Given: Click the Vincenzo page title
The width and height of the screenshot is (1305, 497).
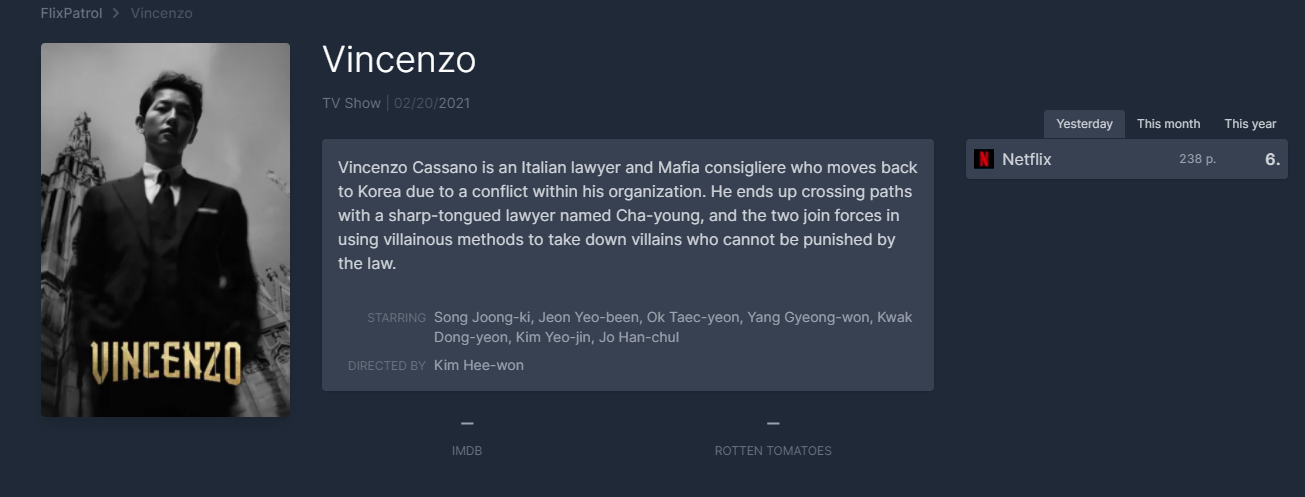Looking at the screenshot, I should (x=399, y=60).
